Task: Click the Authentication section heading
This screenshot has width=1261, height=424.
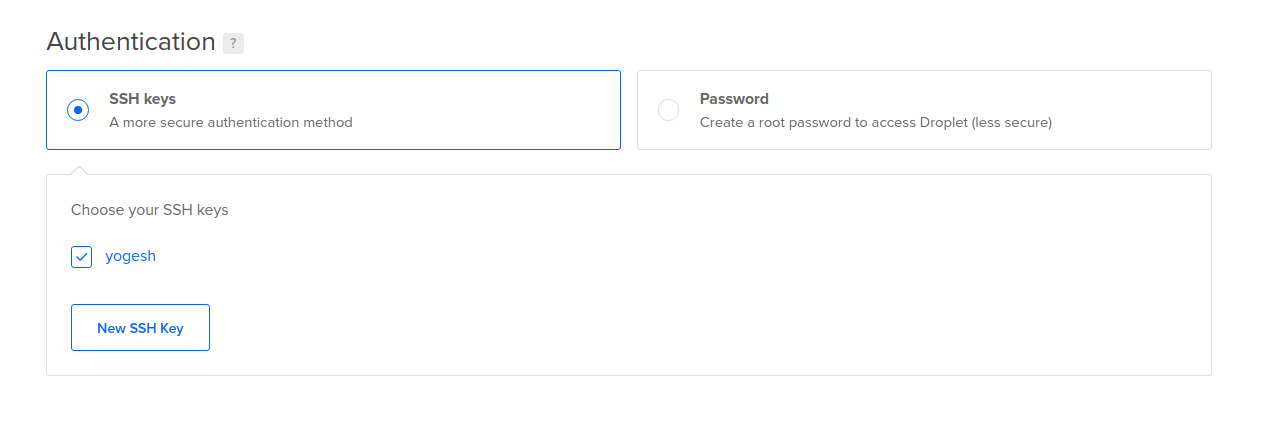Action: [x=131, y=42]
